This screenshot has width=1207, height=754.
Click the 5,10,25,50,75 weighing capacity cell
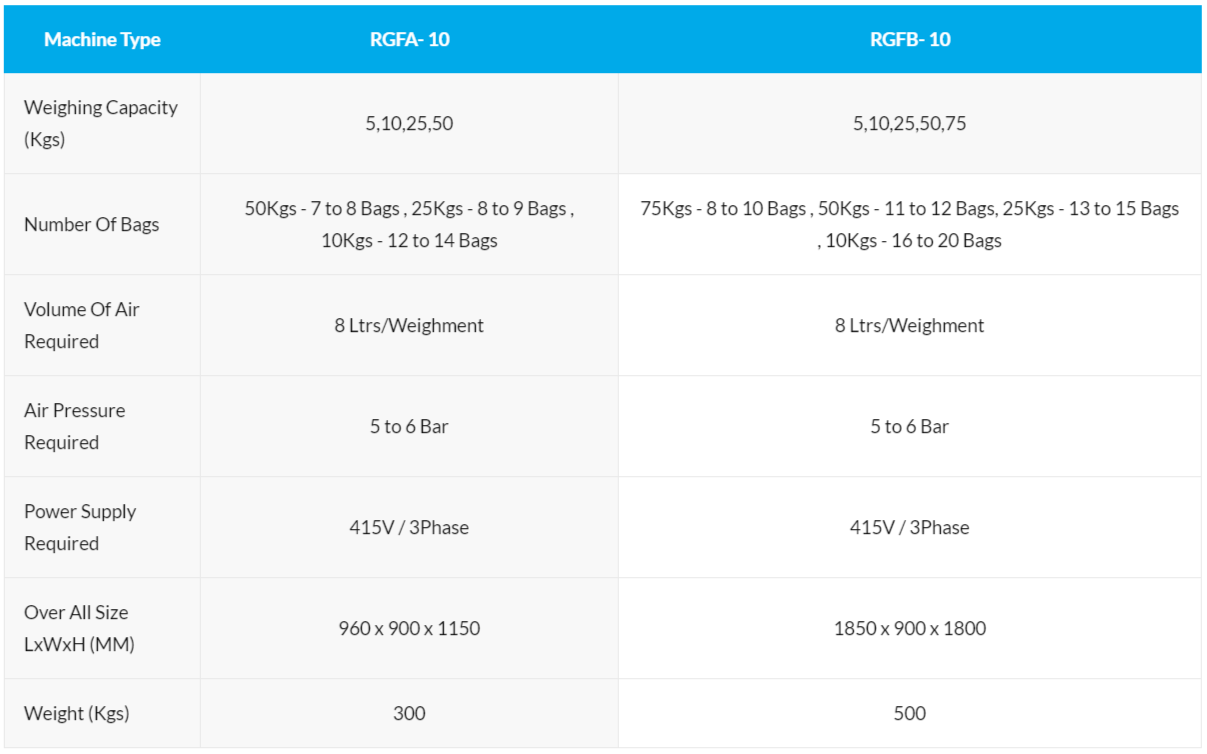click(910, 124)
